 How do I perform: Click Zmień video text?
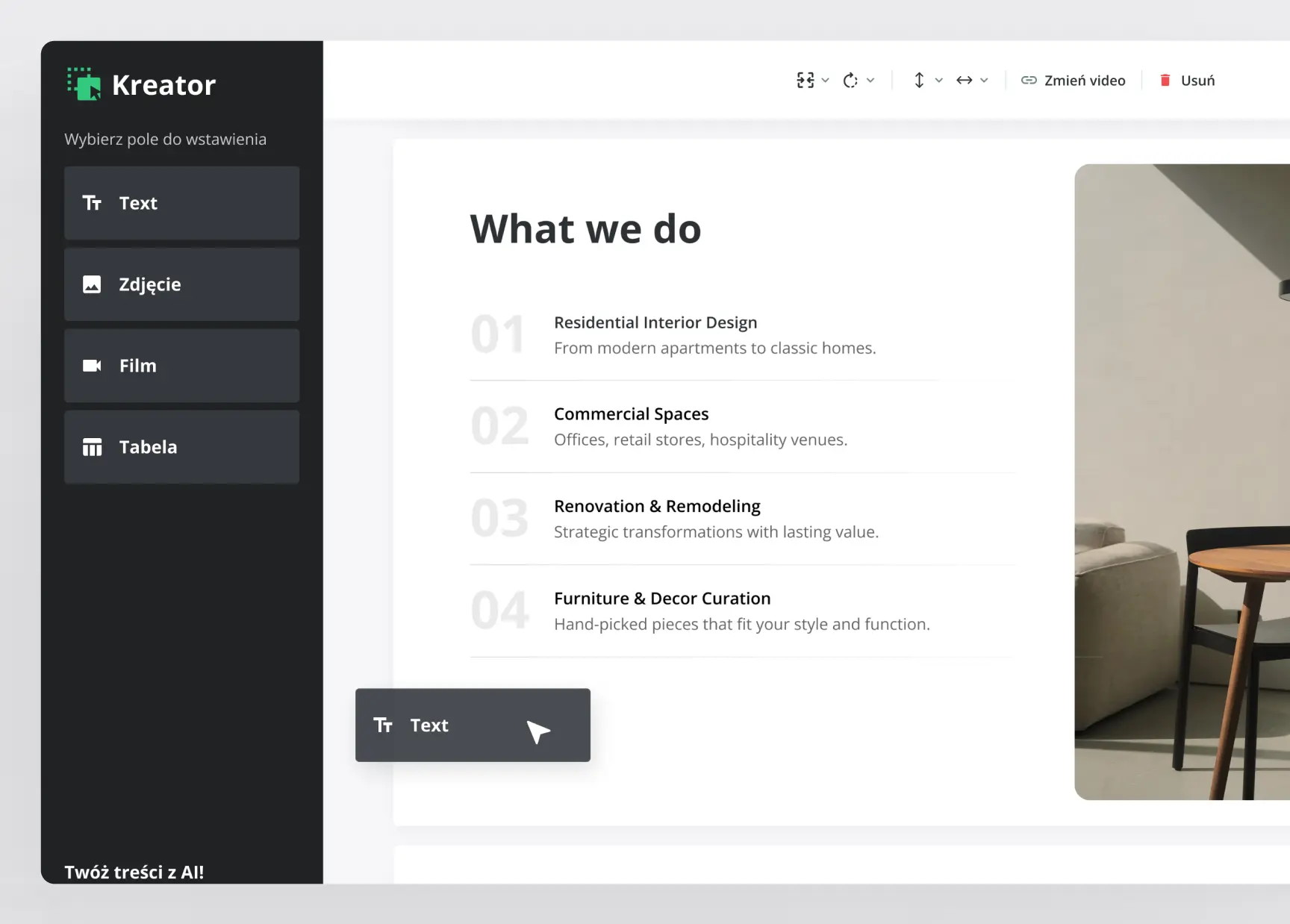point(1085,81)
